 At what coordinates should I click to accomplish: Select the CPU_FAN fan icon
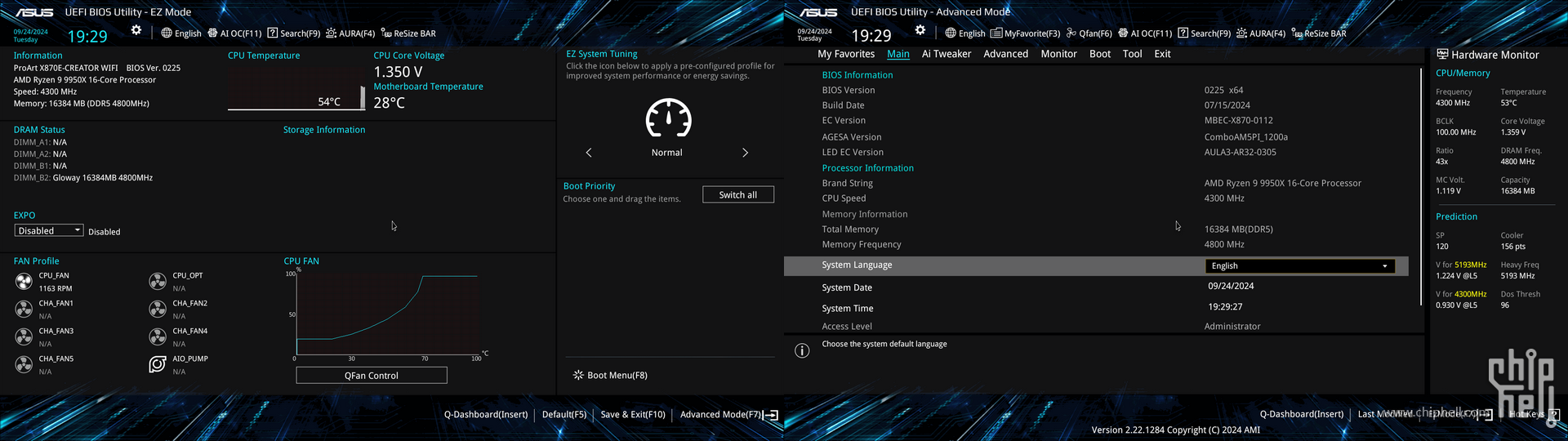pyautogui.click(x=24, y=282)
